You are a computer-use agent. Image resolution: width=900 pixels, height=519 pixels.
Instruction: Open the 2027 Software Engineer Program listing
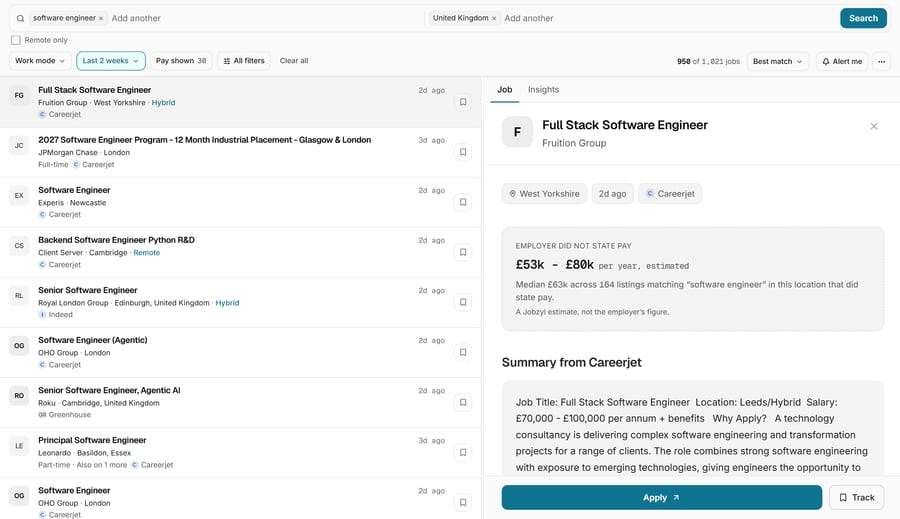[x=204, y=140]
